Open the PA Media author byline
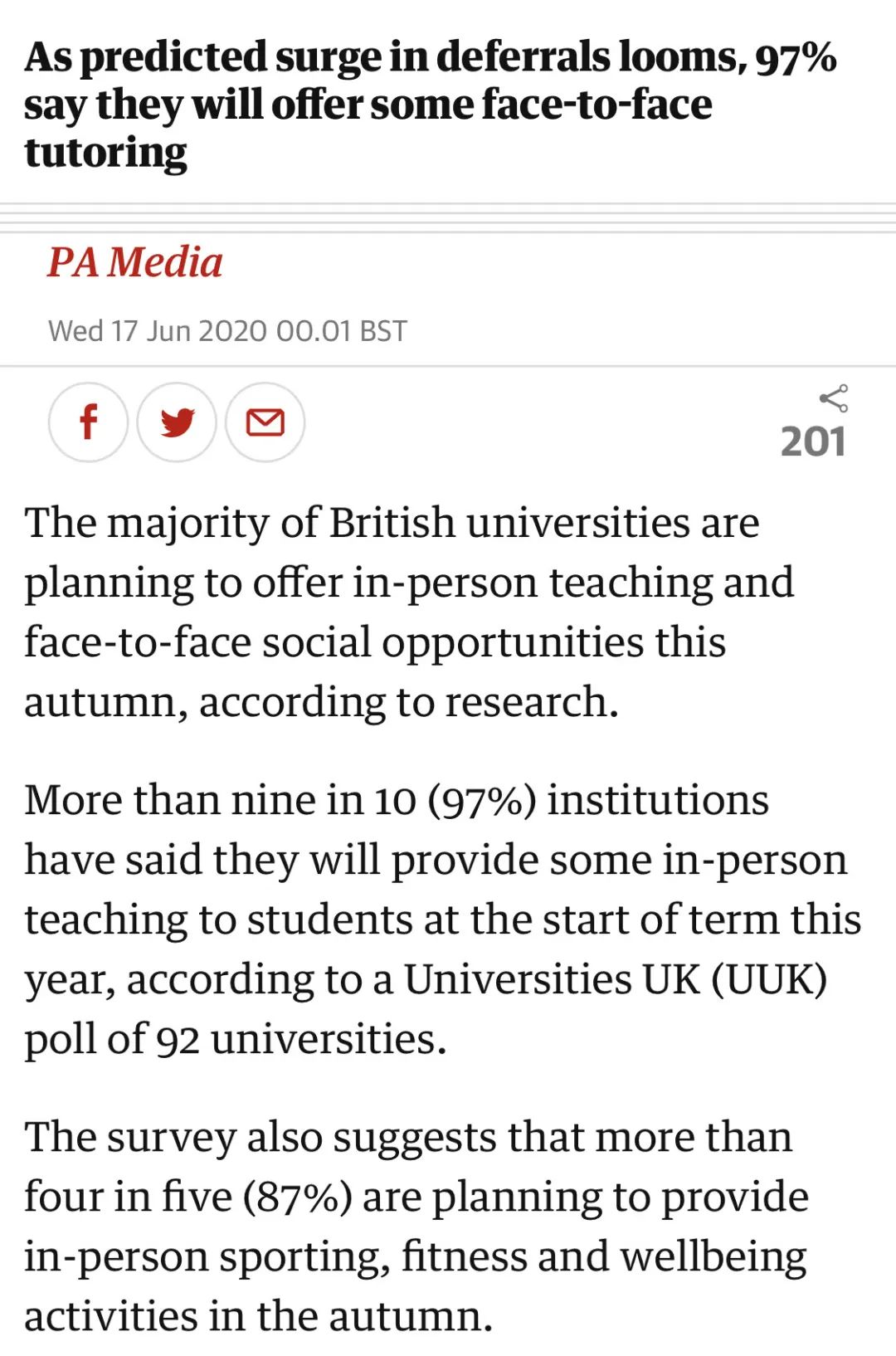Image resolution: width=896 pixels, height=1356 pixels. tap(134, 262)
